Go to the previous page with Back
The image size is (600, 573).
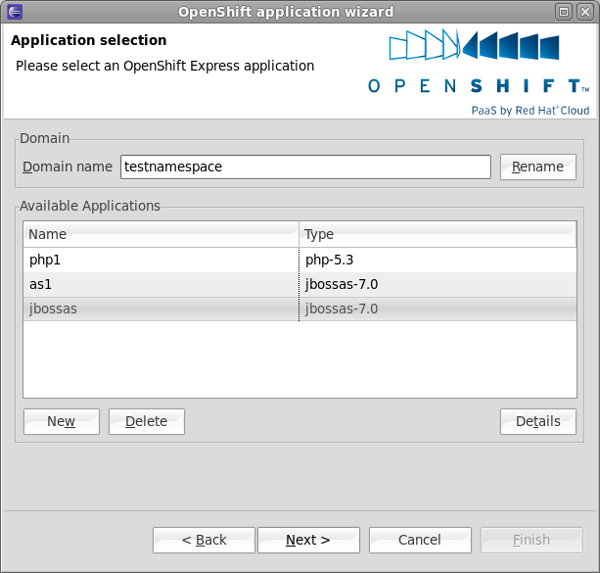click(204, 540)
